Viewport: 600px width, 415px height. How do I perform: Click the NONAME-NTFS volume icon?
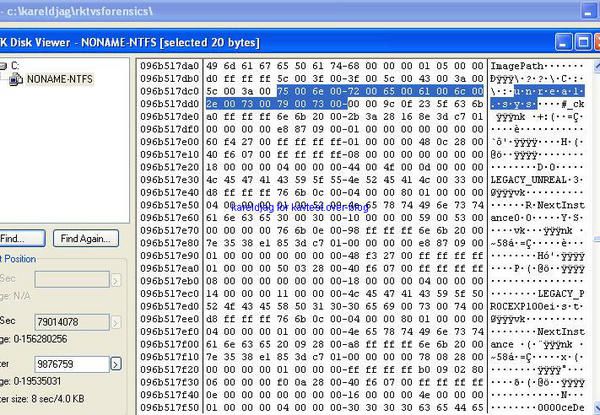pyautogui.click(x=16, y=79)
